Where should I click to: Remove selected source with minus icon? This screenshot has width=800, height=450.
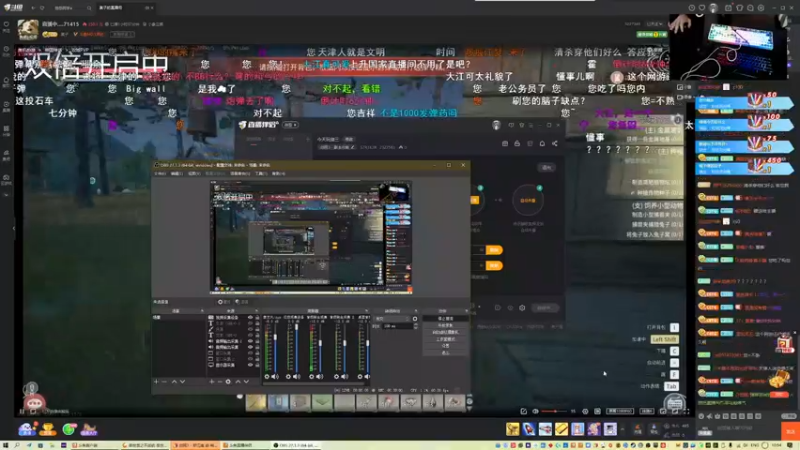[220, 382]
